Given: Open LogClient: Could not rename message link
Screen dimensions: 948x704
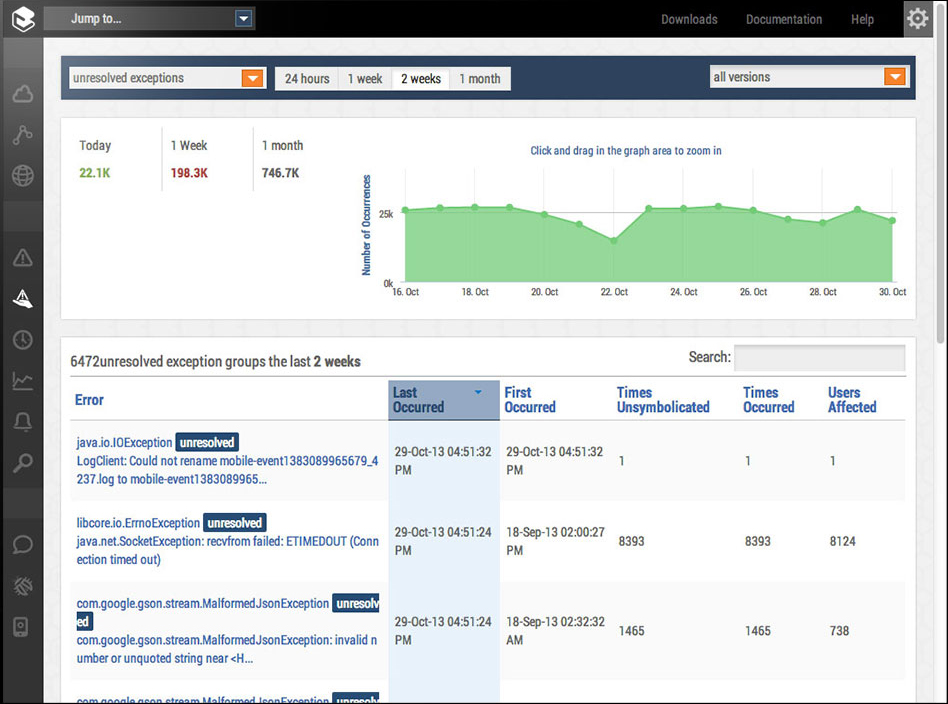Looking at the screenshot, I should click(x=227, y=470).
